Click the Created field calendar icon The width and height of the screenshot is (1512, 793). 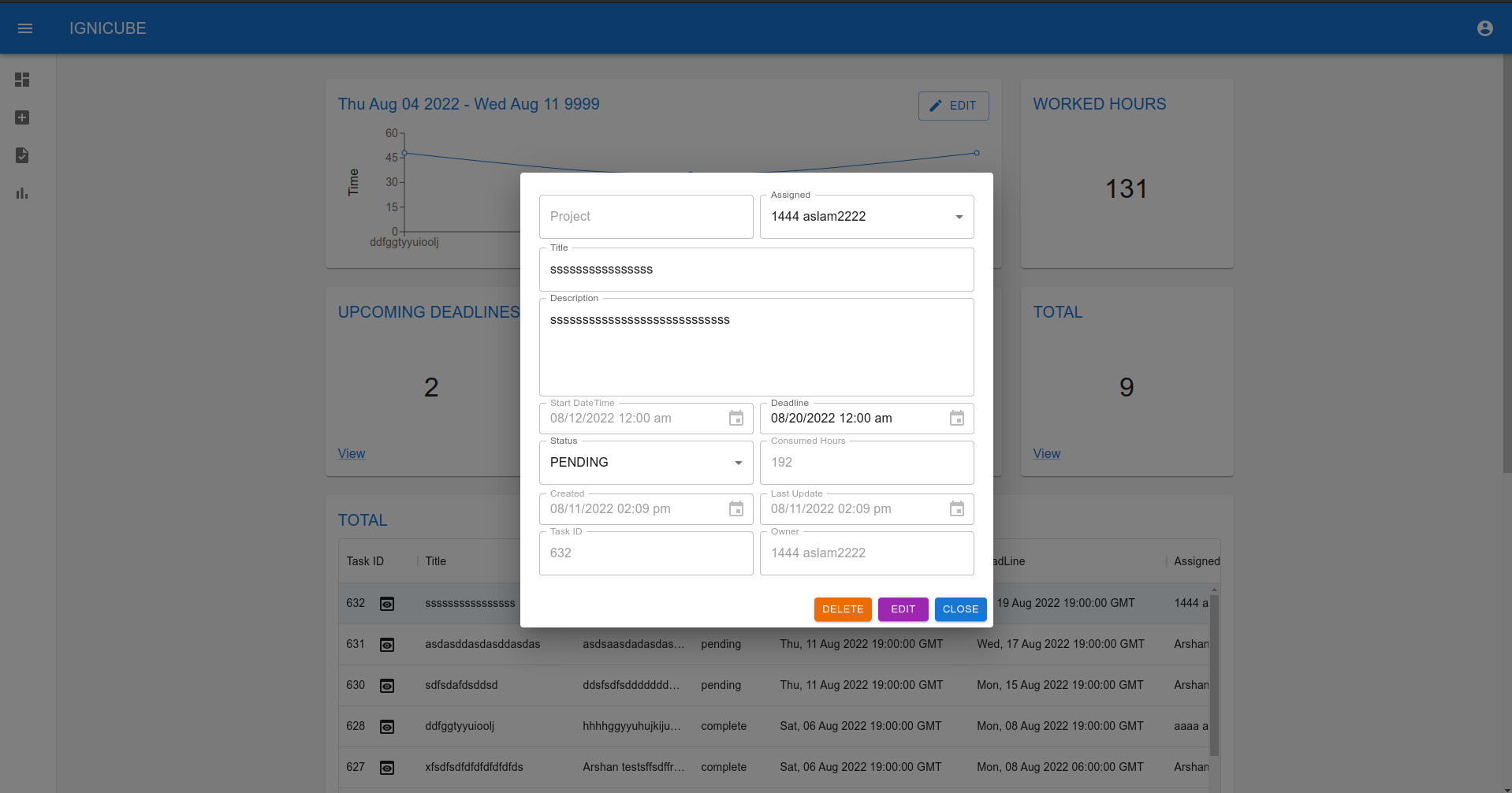coord(736,508)
